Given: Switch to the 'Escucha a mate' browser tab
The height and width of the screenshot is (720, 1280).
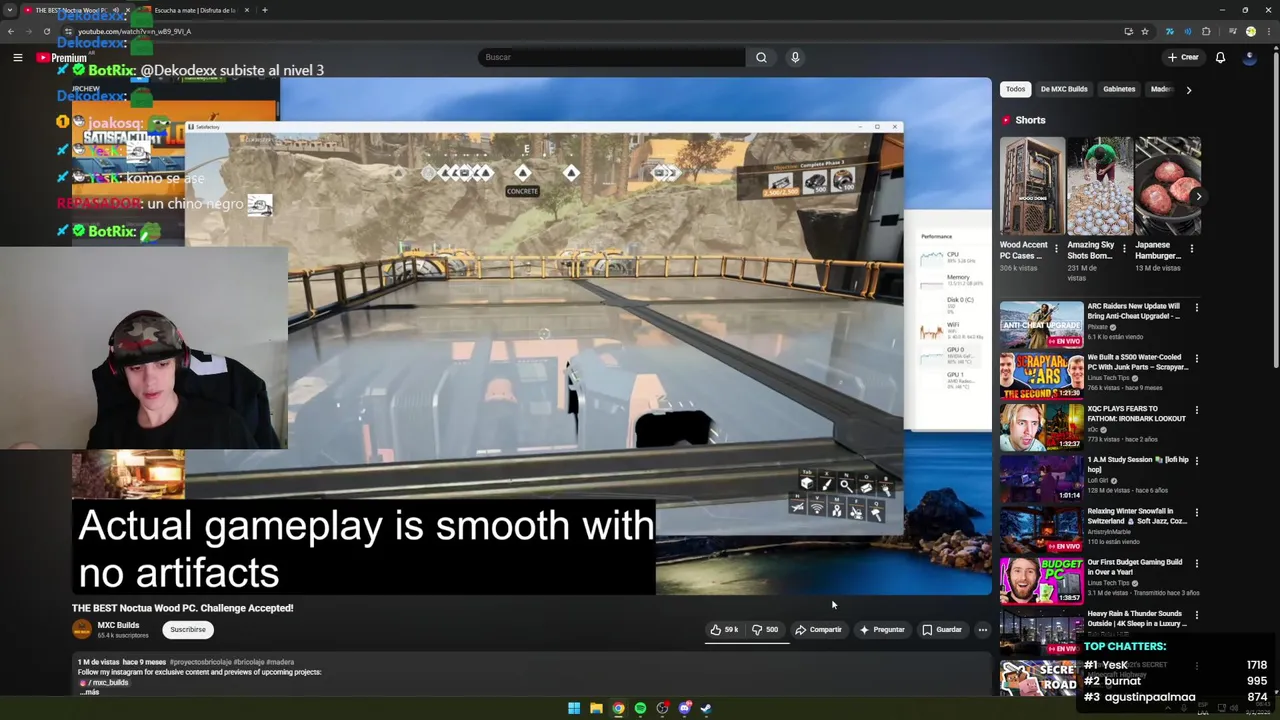Looking at the screenshot, I should 195,10.
